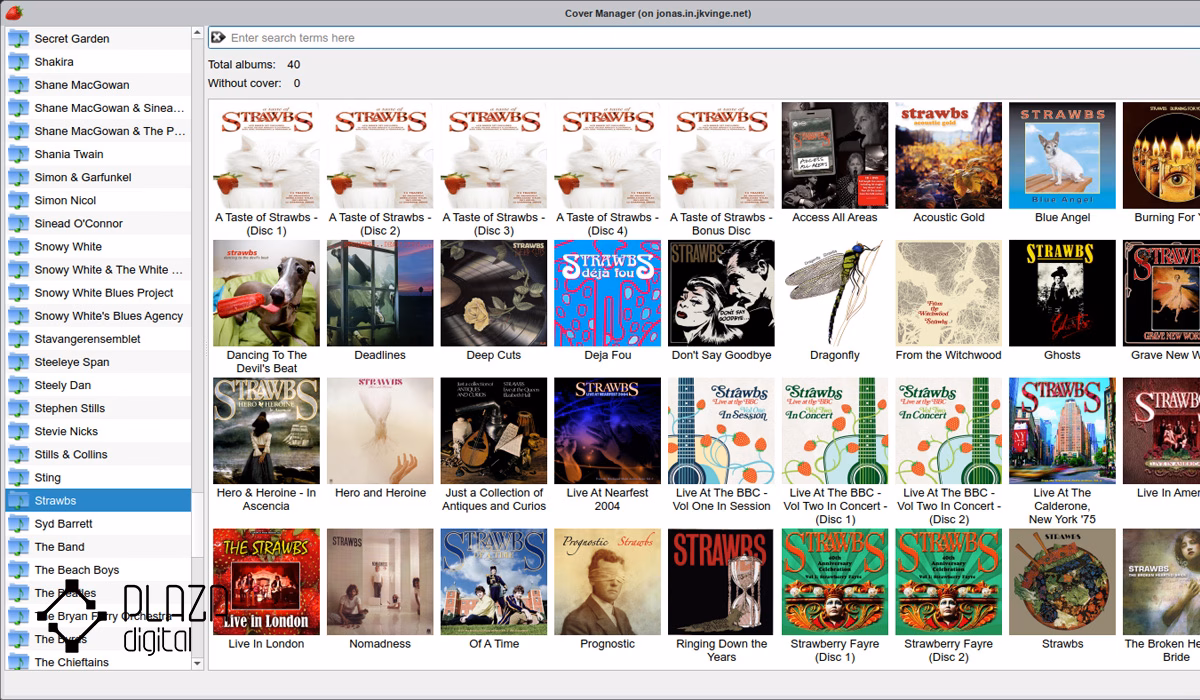
Task: Click the artist icon beside The Band
Action: pyautogui.click(x=18, y=547)
